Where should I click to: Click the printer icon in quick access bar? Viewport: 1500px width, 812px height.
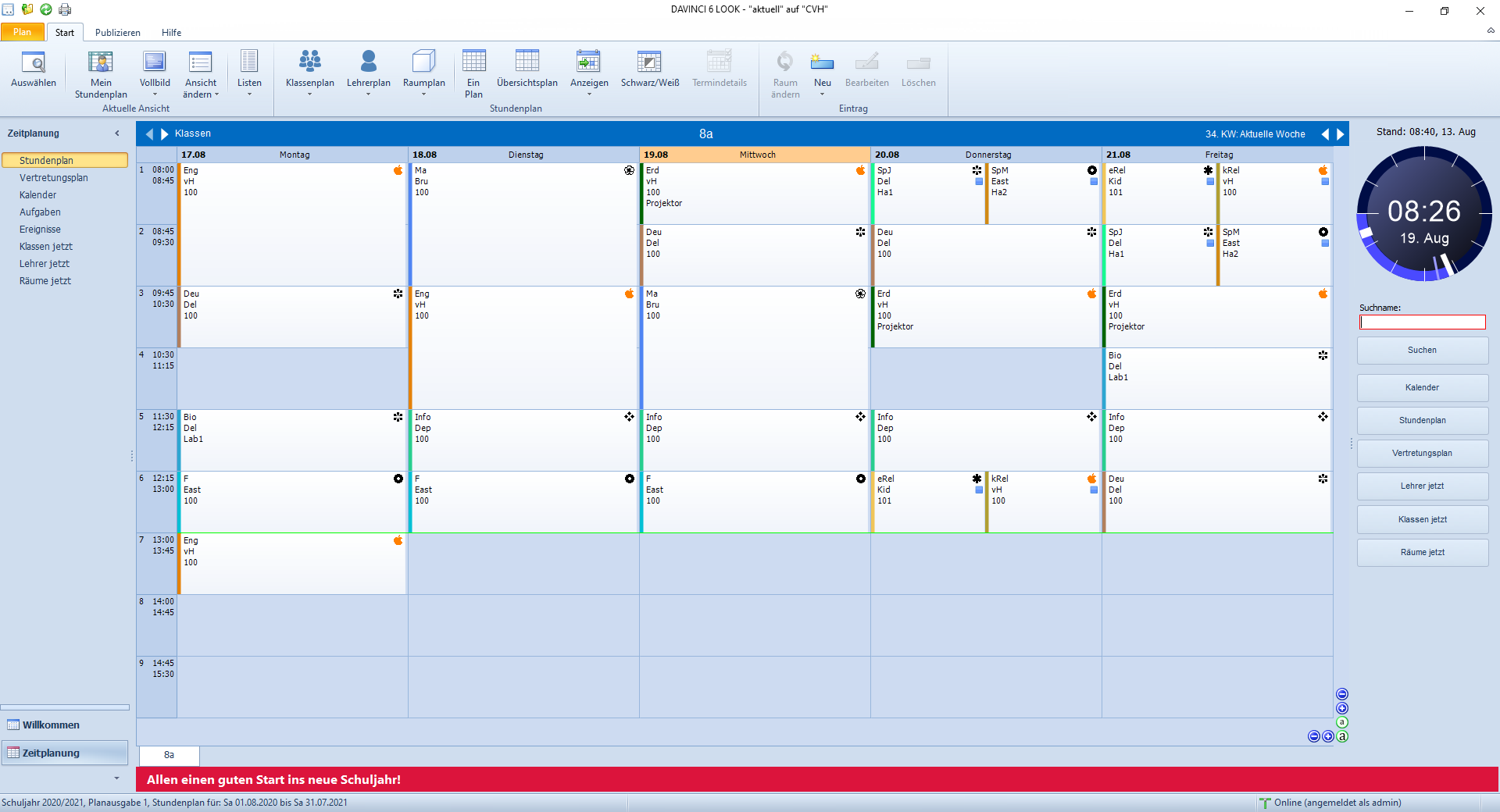coord(65,9)
